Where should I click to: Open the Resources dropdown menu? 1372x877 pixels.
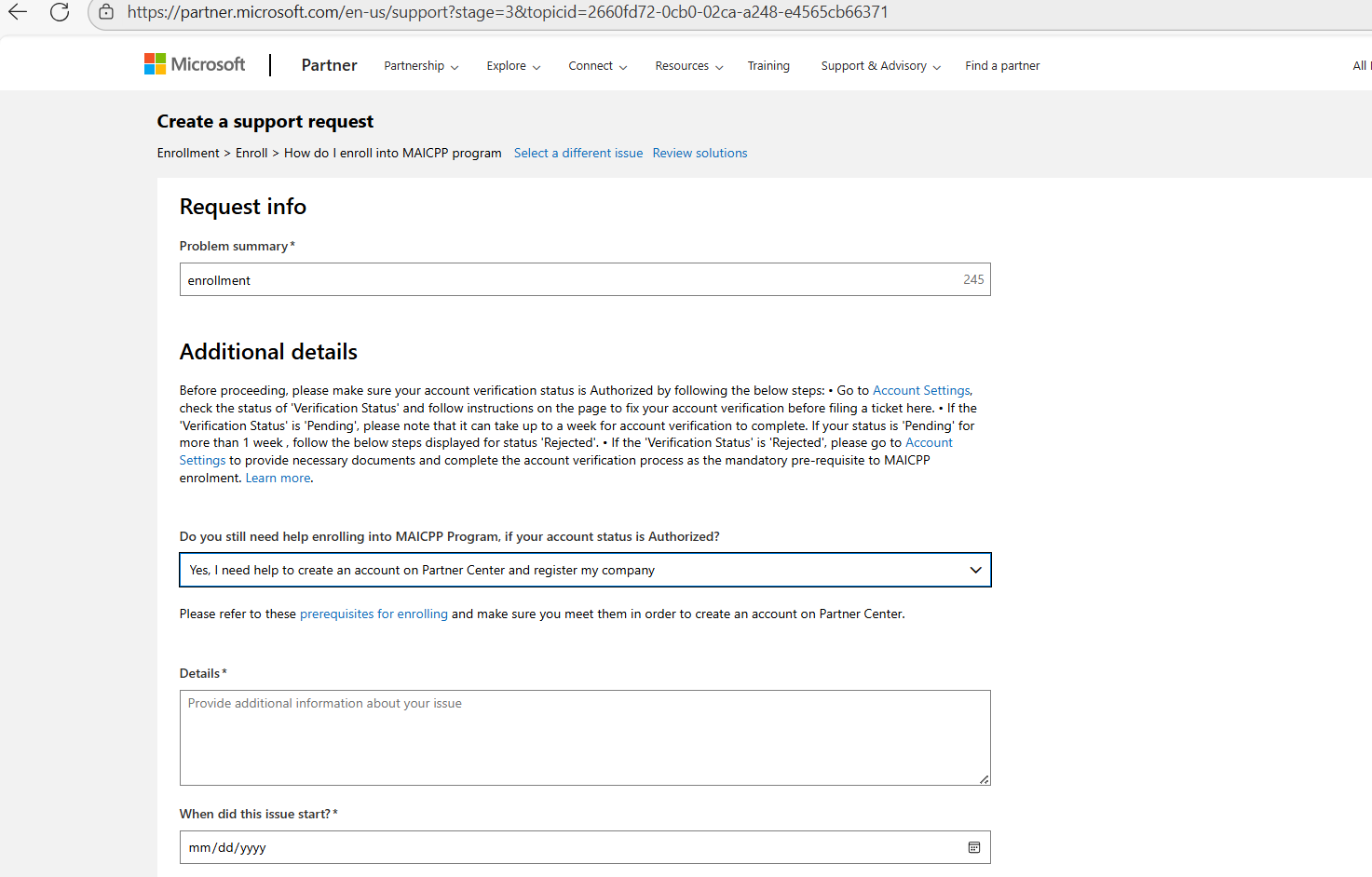coord(689,66)
